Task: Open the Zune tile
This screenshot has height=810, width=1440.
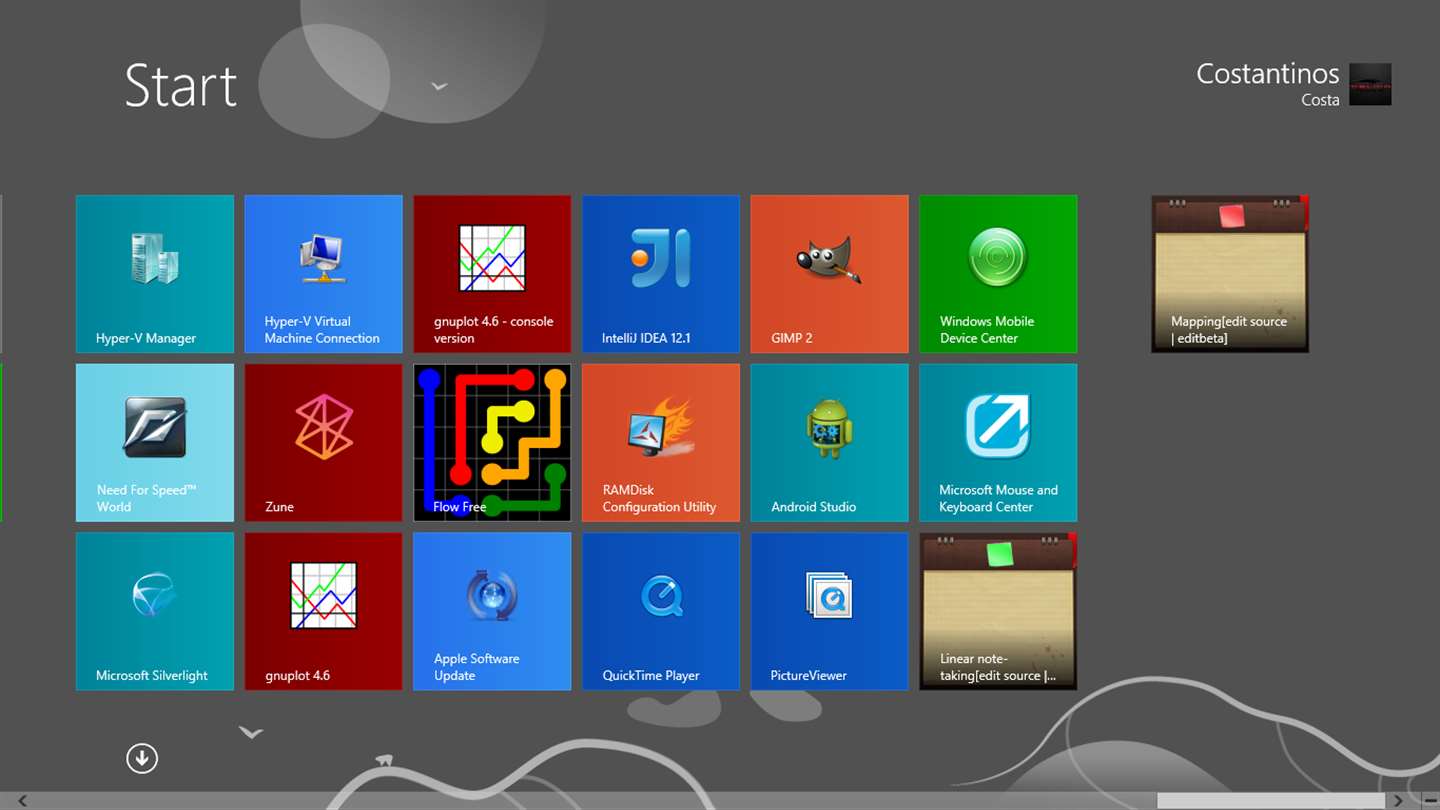Action: (324, 443)
